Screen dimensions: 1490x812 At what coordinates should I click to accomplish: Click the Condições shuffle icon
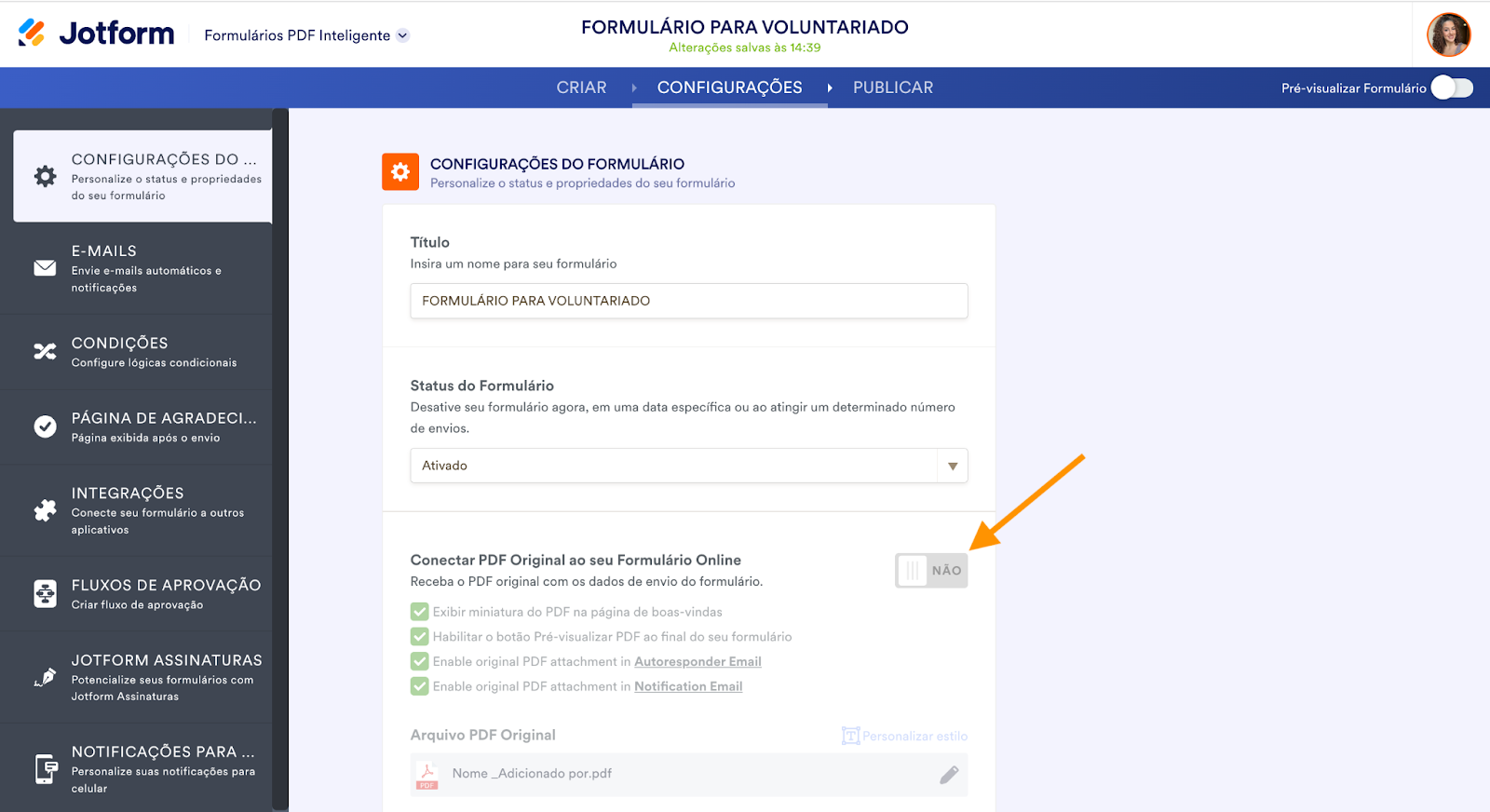point(45,351)
